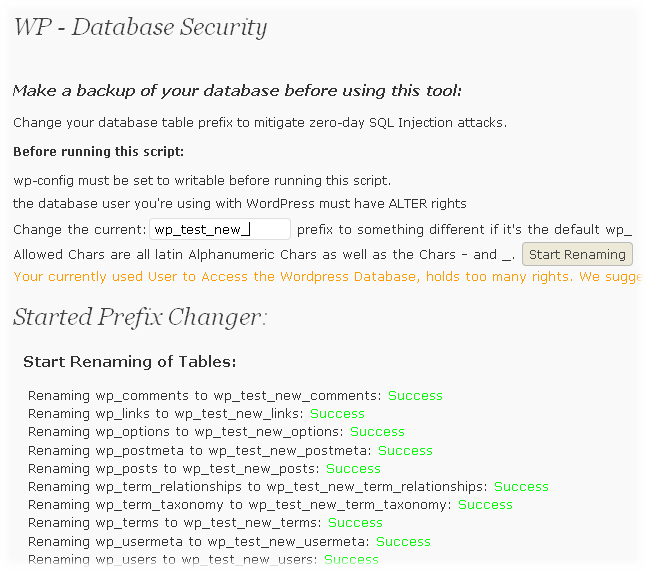Click the SQL Injection attacks description line
647x571 pixels.
(260, 123)
